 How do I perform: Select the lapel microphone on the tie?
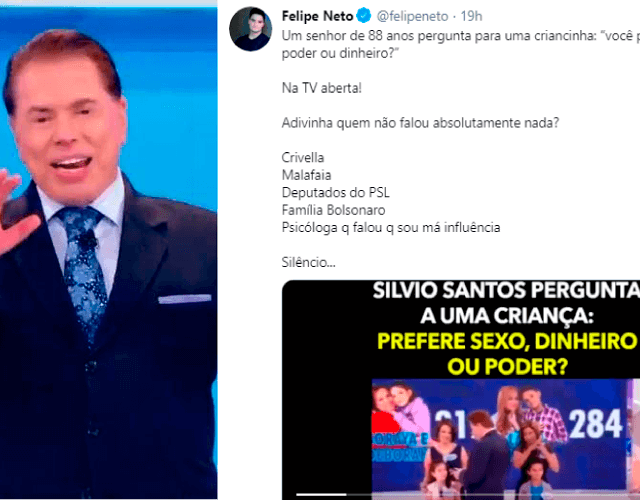click(x=88, y=241)
